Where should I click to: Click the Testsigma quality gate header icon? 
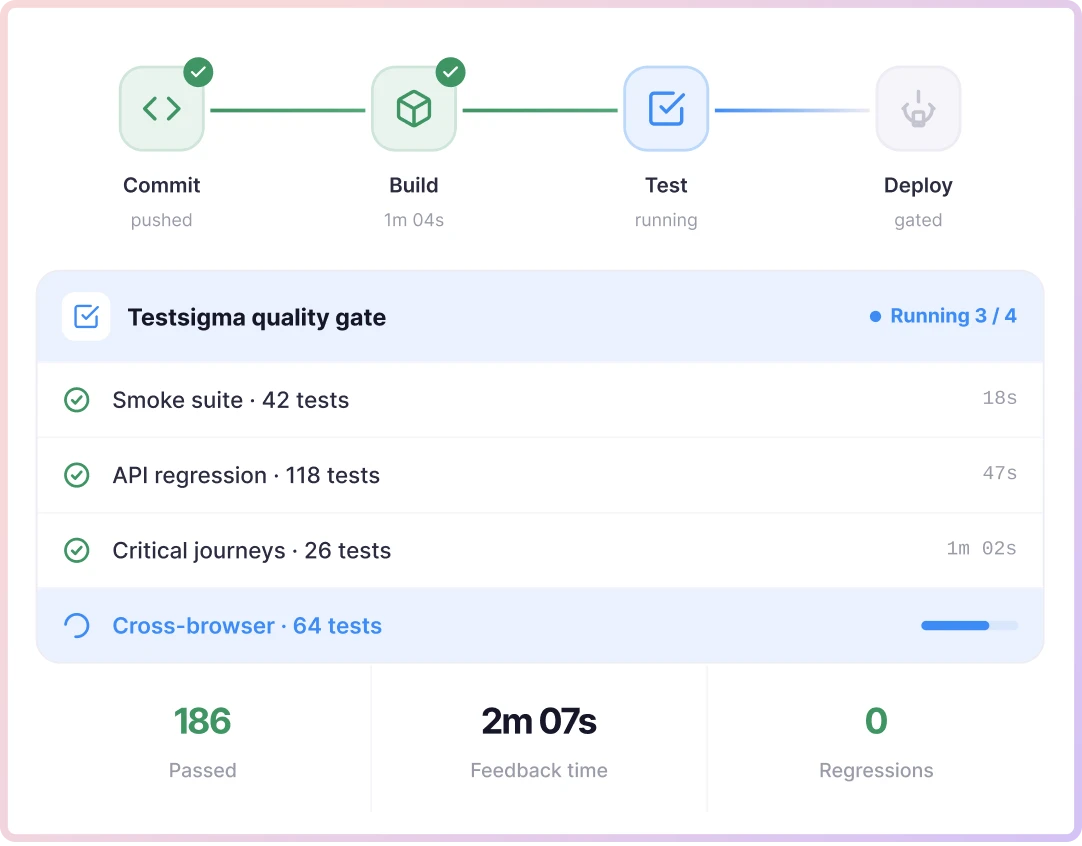(x=86, y=317)
